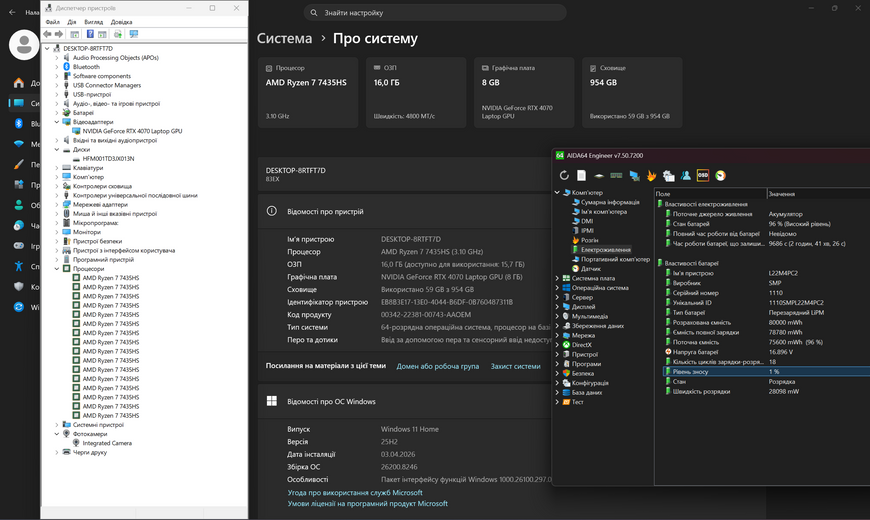
Task: Click the shield Privacy icon in Settings sidebar
Action: tap(19, 286)
